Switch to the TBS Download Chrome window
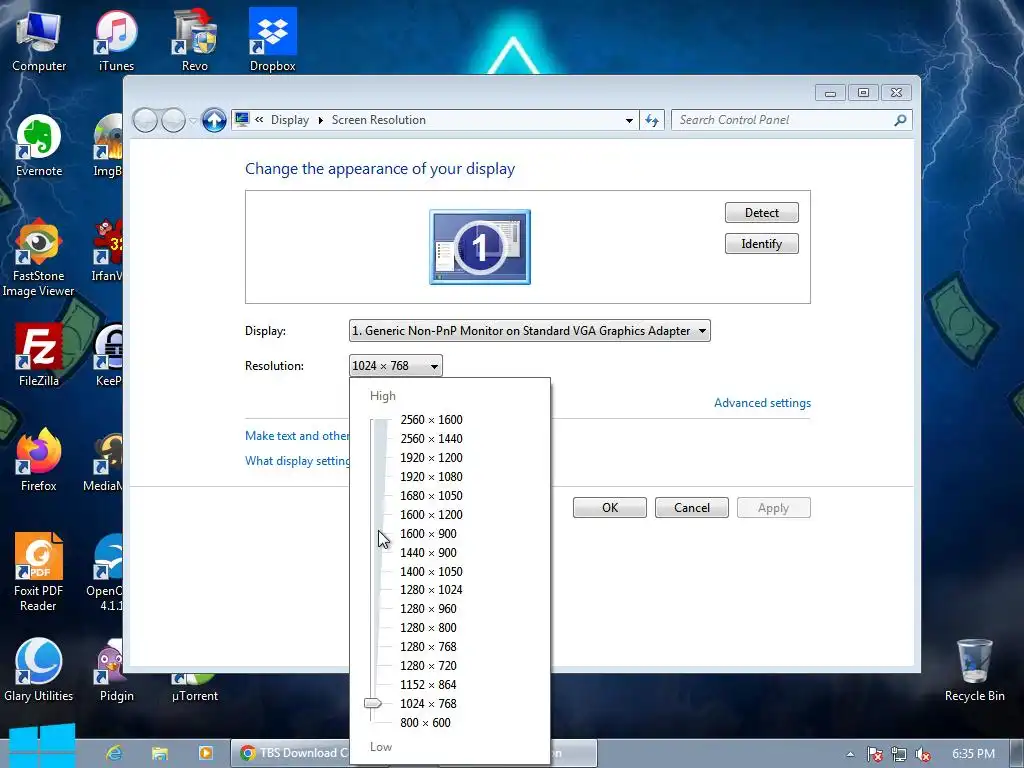 (291, 753)
